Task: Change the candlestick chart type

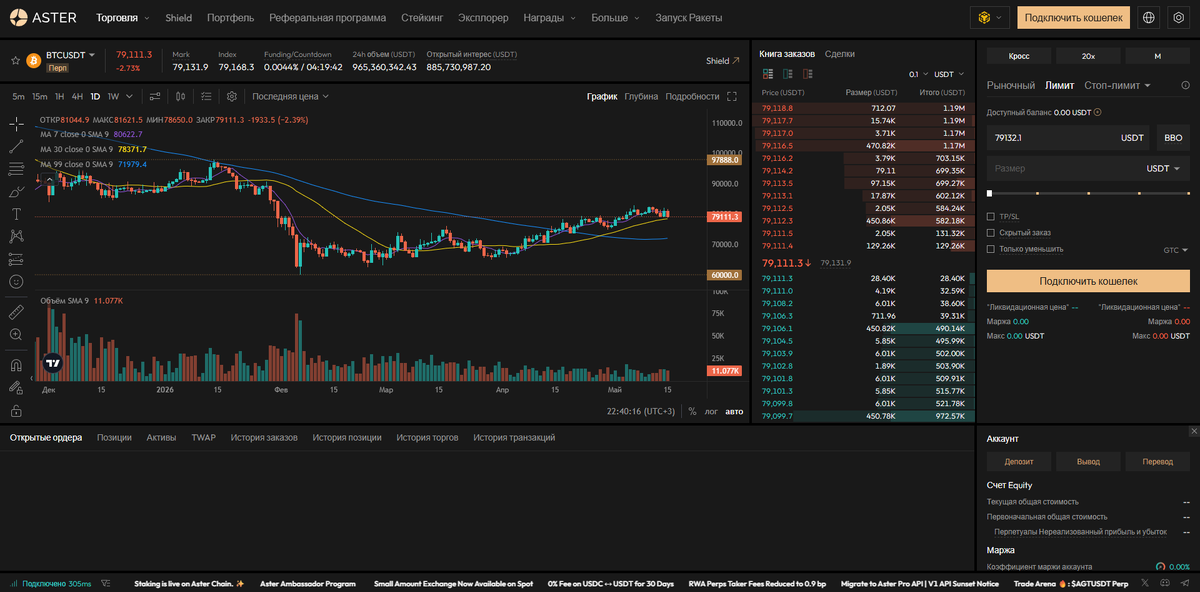Action: click(181, 97)
